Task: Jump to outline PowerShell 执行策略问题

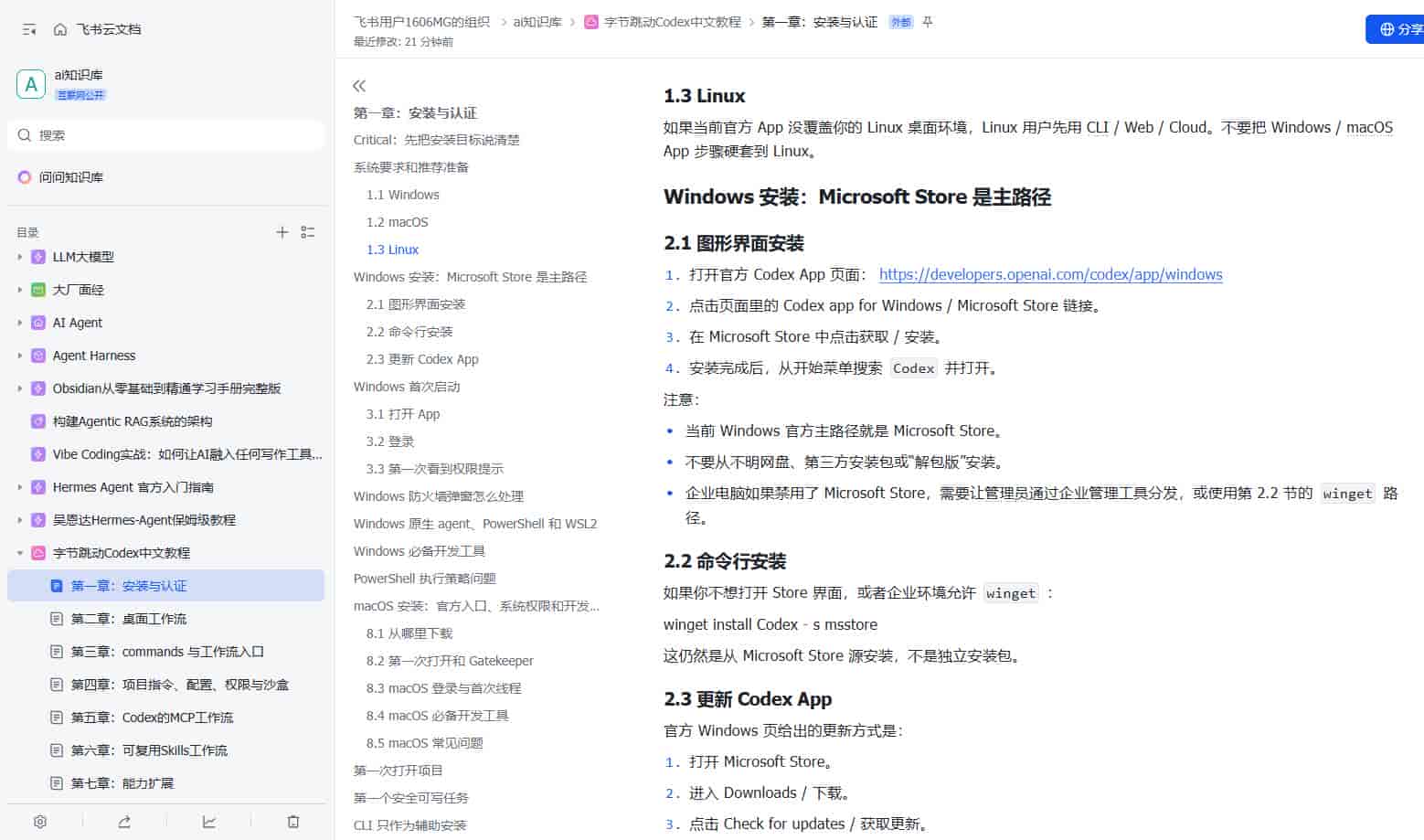Action: coord(425,579)
